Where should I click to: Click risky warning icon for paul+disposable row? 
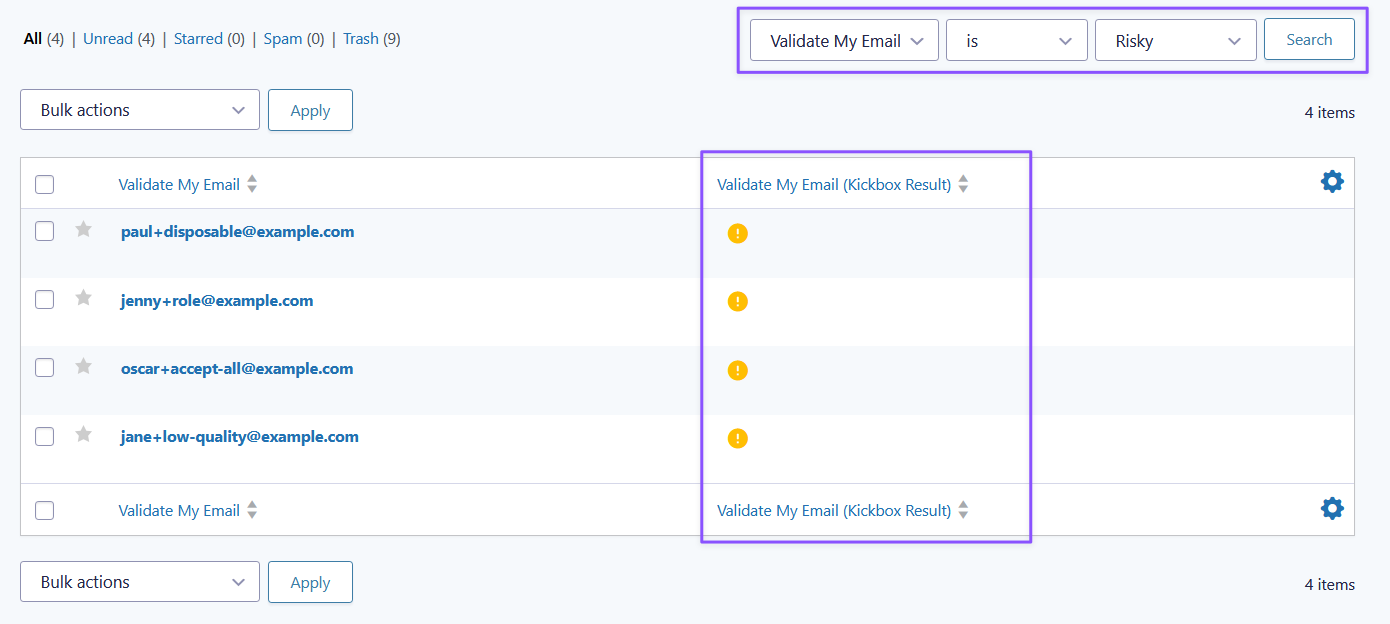click(738, 234)
